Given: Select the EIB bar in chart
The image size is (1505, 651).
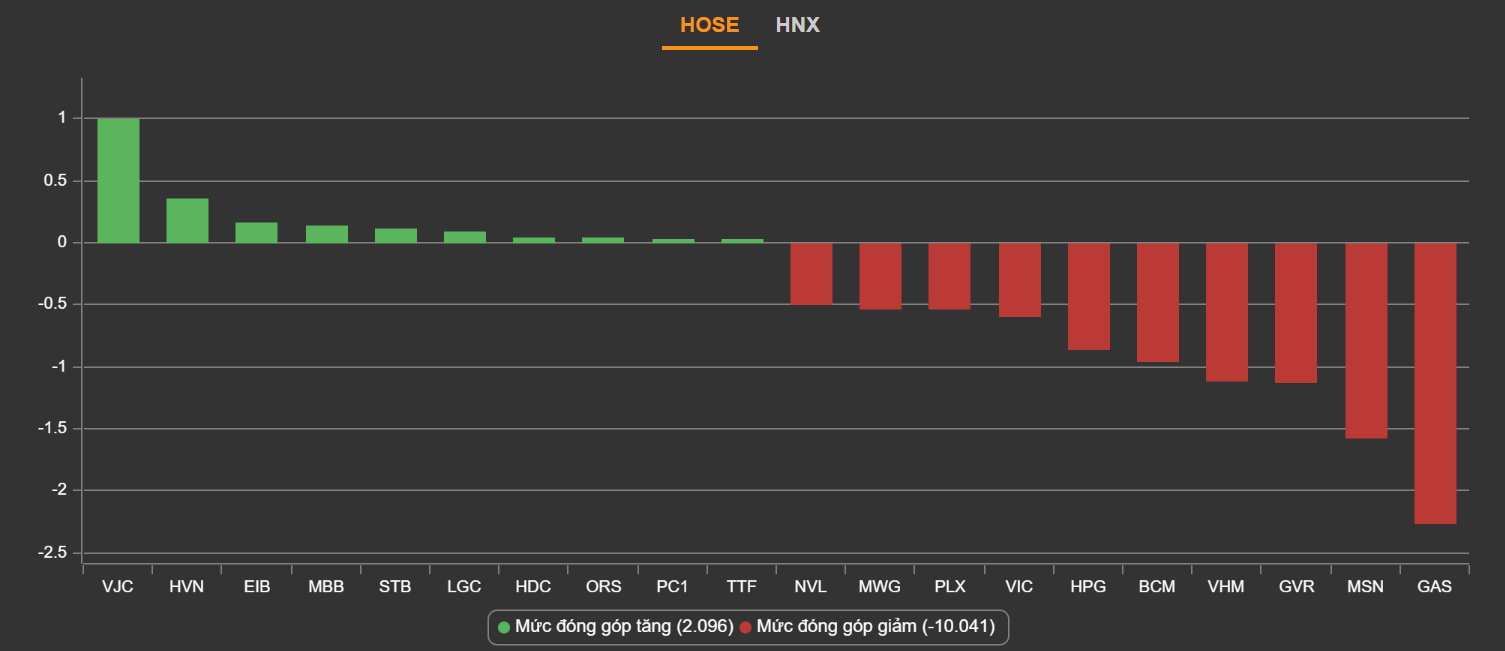Looking at the screenshot, I should [256, 233].
